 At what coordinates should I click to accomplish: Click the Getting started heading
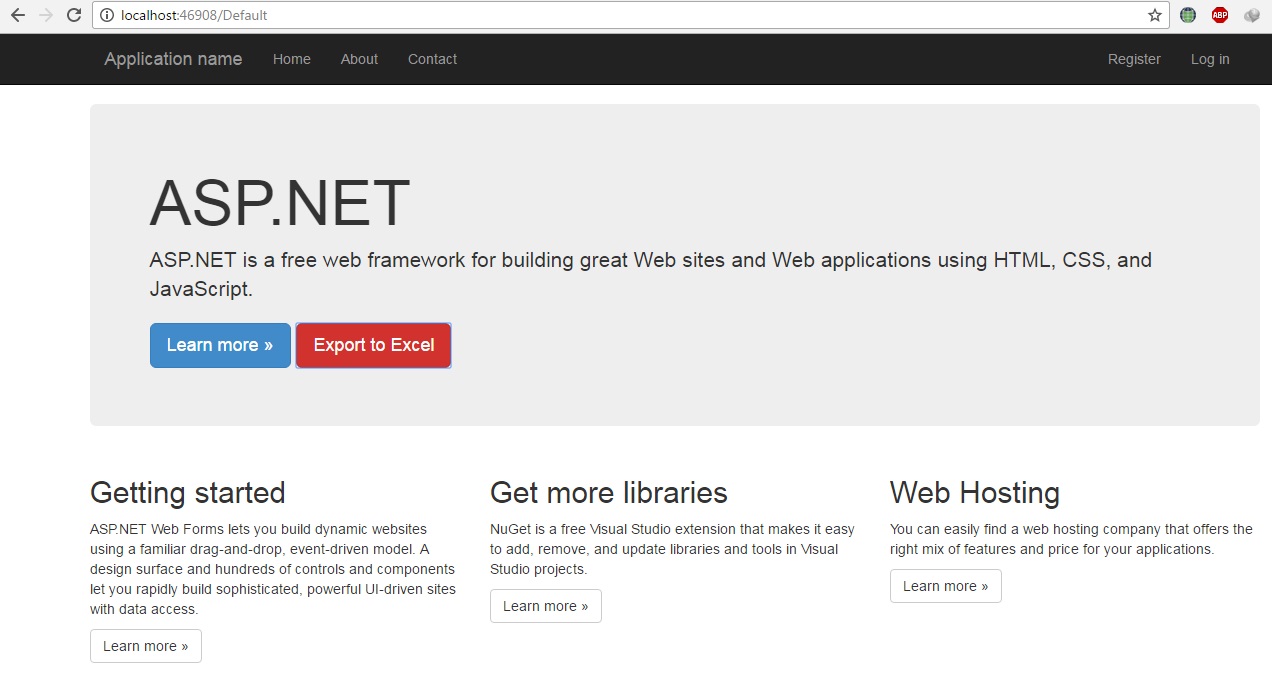coord(188,493)
